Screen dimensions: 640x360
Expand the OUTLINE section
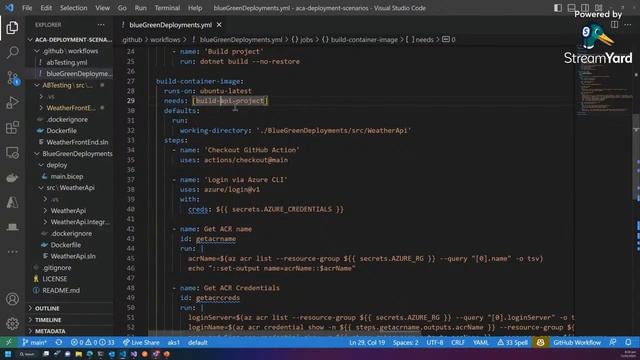click(x=69, y=308)
